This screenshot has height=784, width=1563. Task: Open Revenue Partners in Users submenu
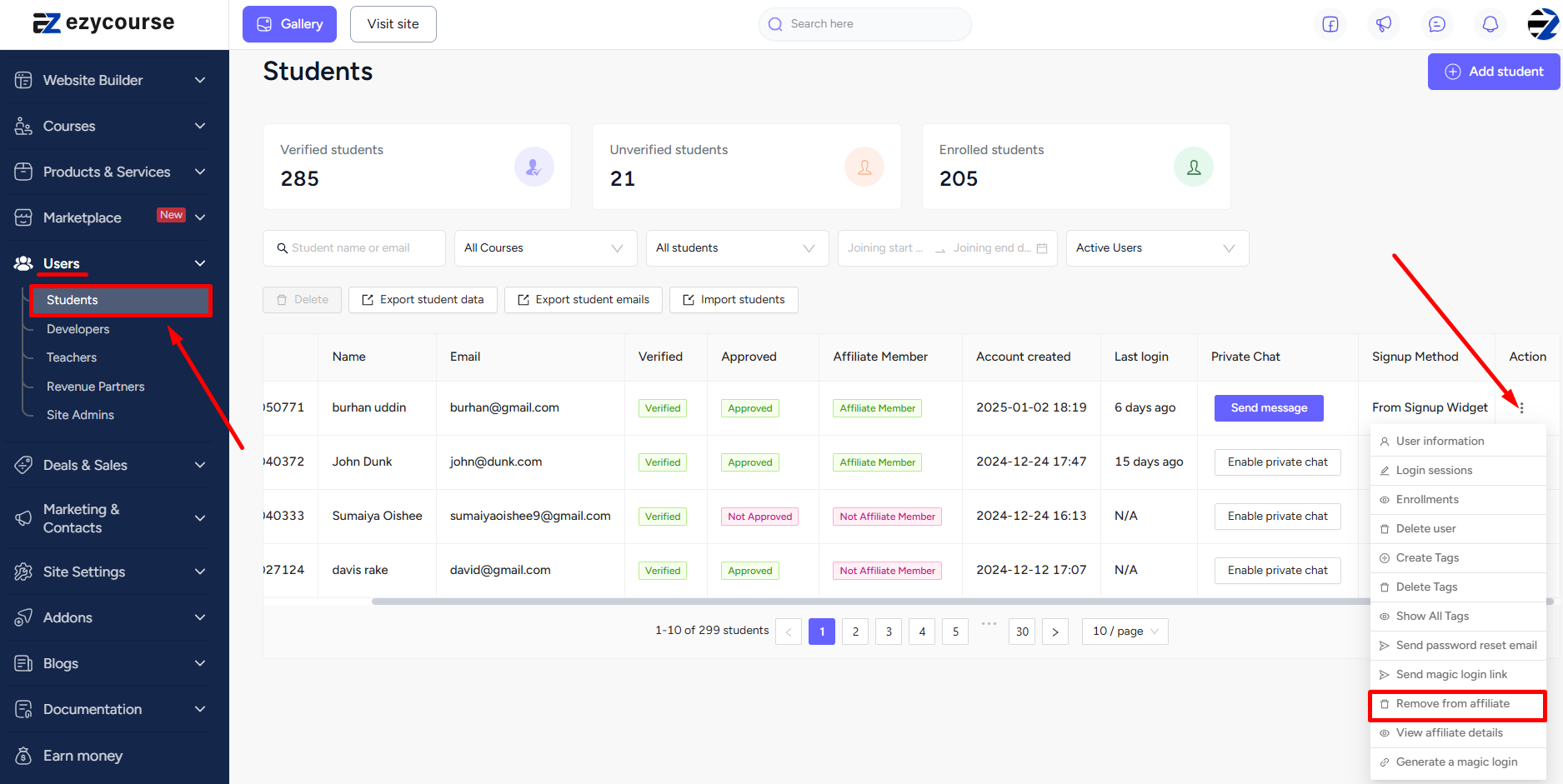96,387
